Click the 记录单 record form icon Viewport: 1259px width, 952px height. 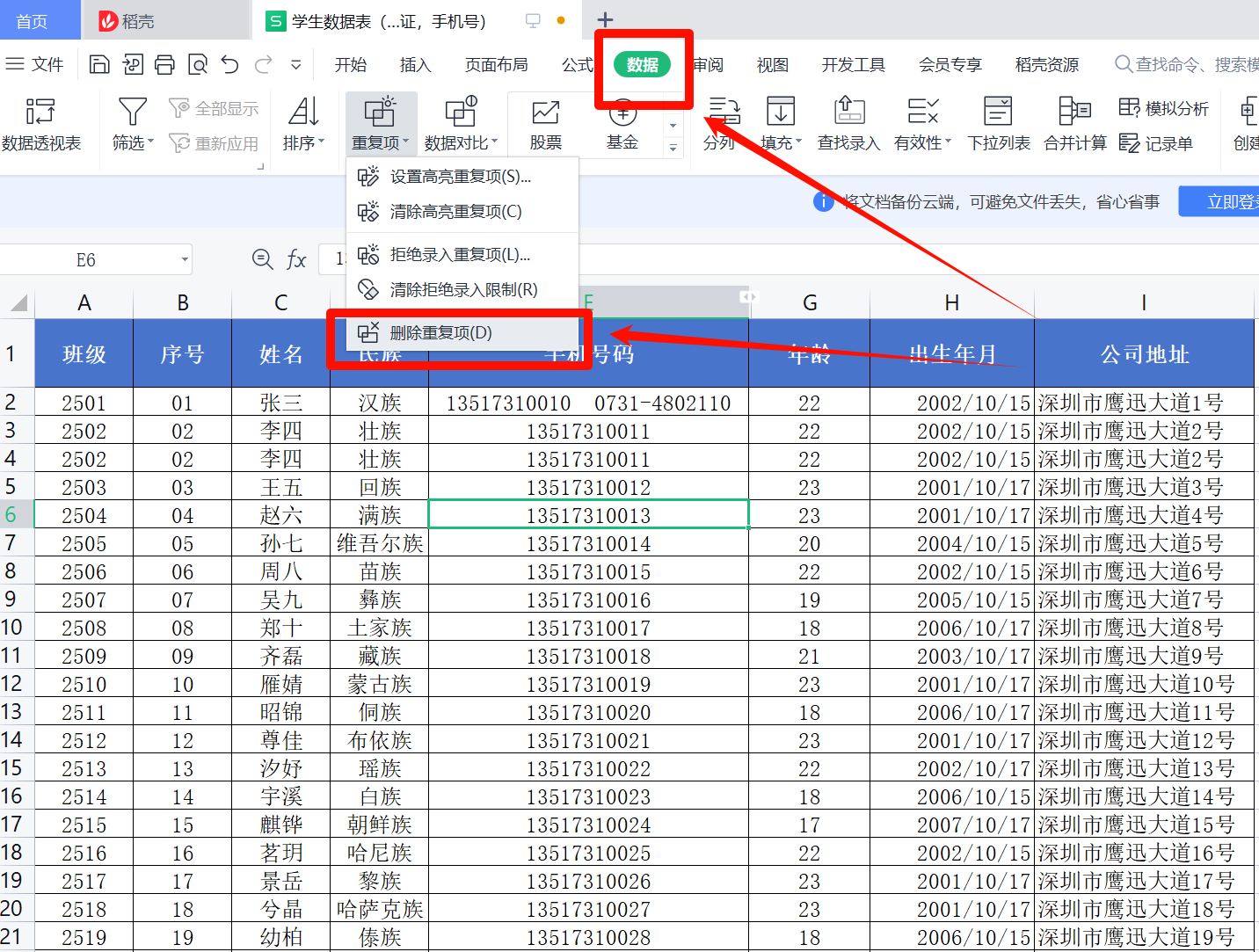point(1157,143)
